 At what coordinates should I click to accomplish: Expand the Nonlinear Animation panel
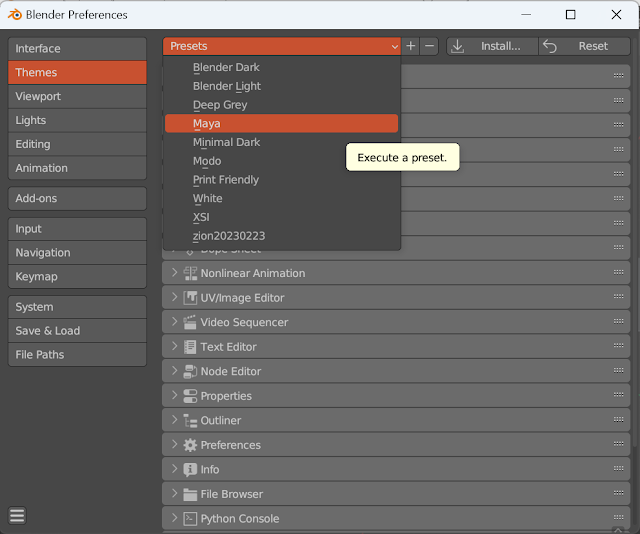pyautogui.click(x=174, y=273)
